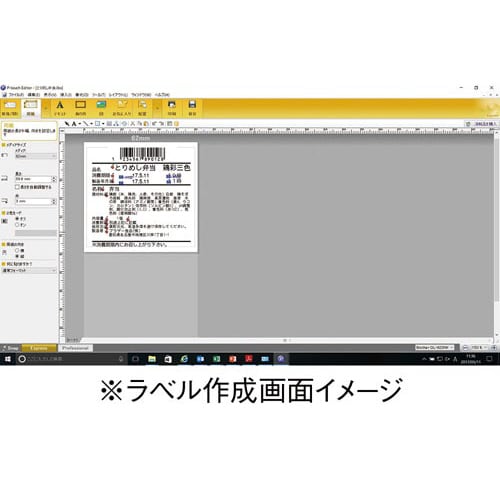Save the label using the floppy disk icon
This screenshot has width=500, height=500.
(x=192, y=108)
